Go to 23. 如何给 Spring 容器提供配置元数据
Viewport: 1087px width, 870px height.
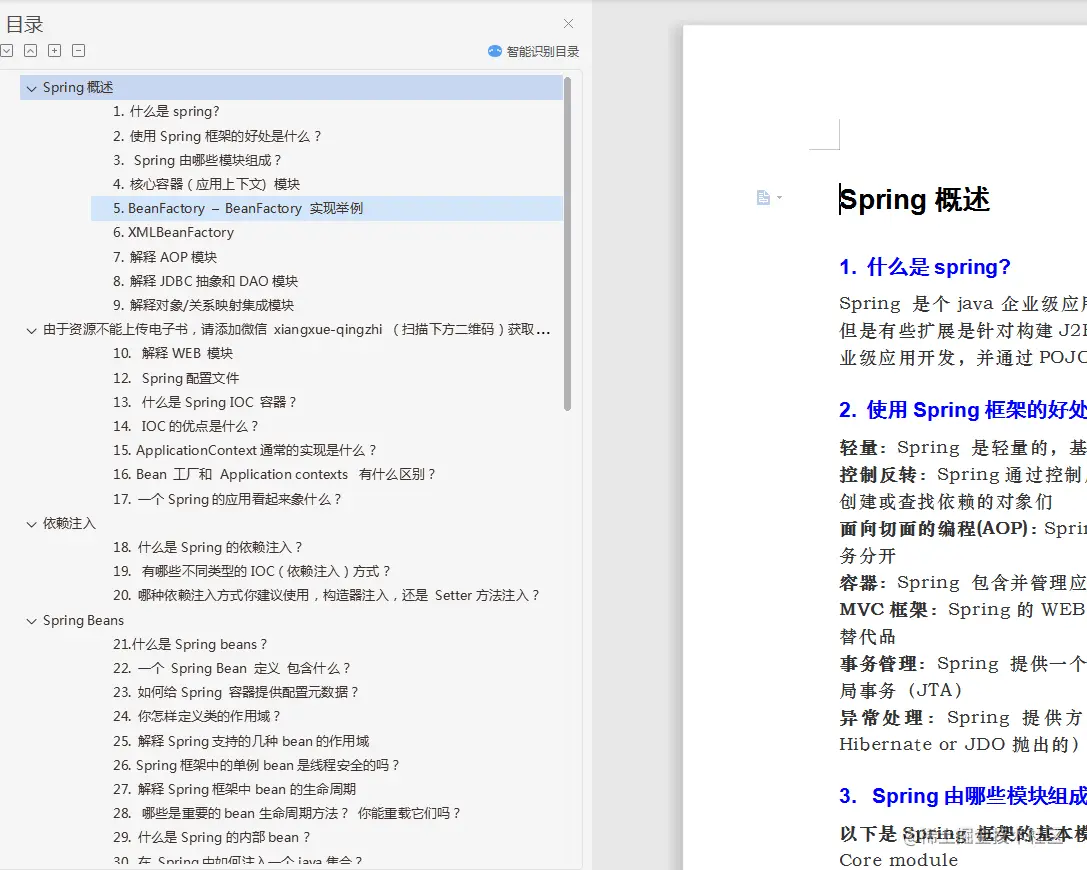[236, 693]
